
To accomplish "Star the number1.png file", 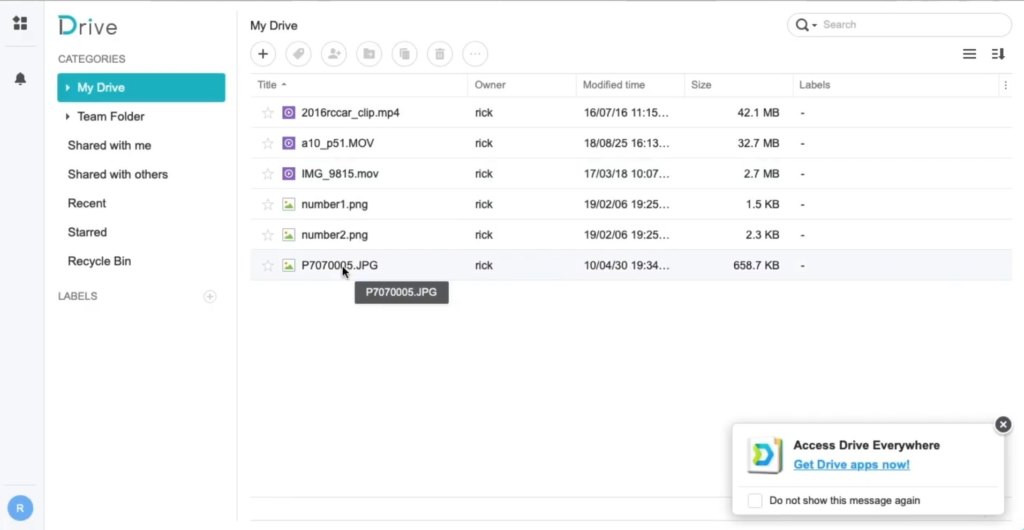I will (x=267, y=205).
